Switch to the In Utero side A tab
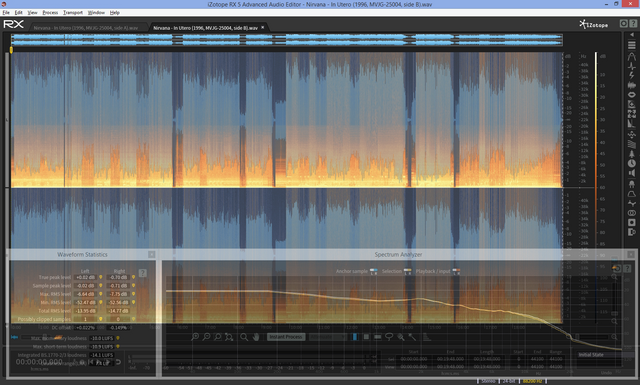The width and height of the screenshot is (640, 385). click(x=86, y=28)
